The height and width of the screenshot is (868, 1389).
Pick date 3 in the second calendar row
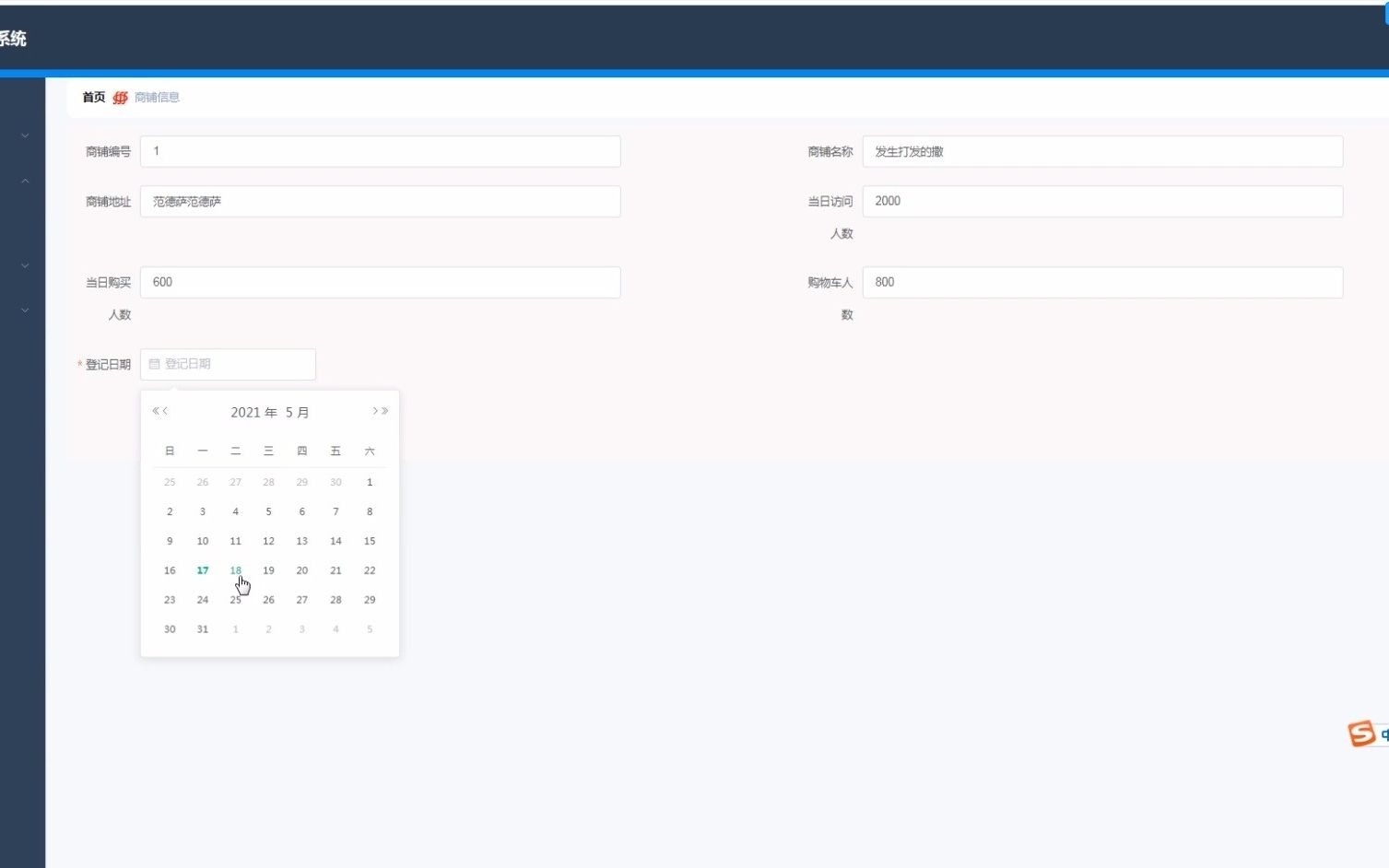(x=203, y=511)
